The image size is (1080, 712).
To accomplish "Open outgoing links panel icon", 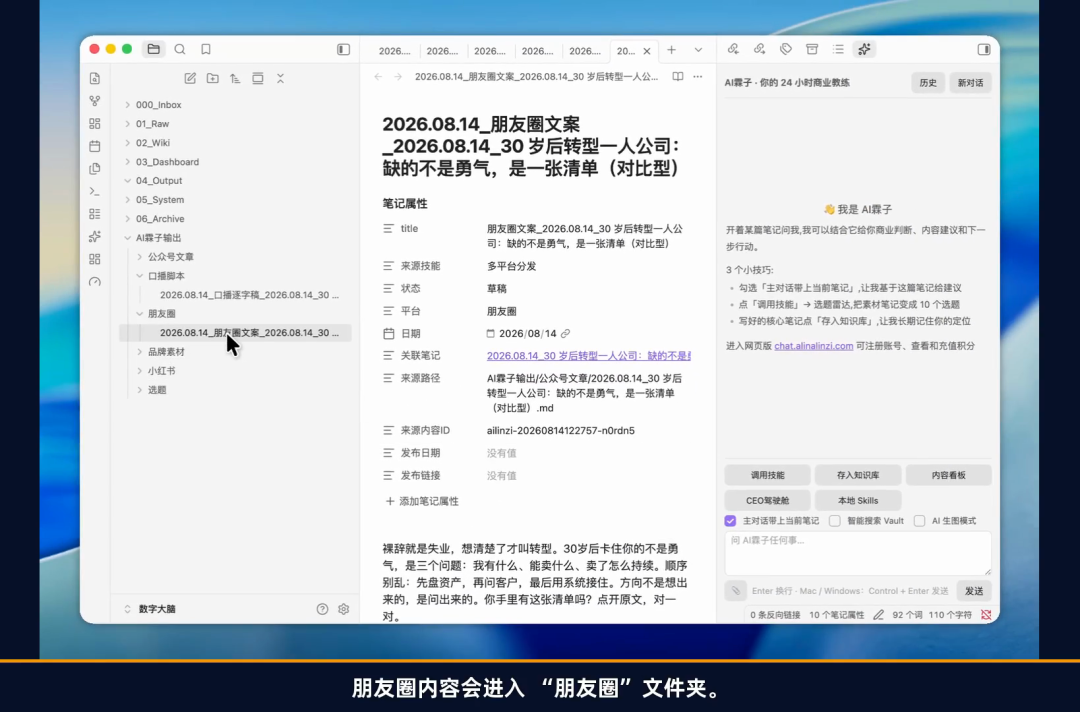I will (759, 49).
